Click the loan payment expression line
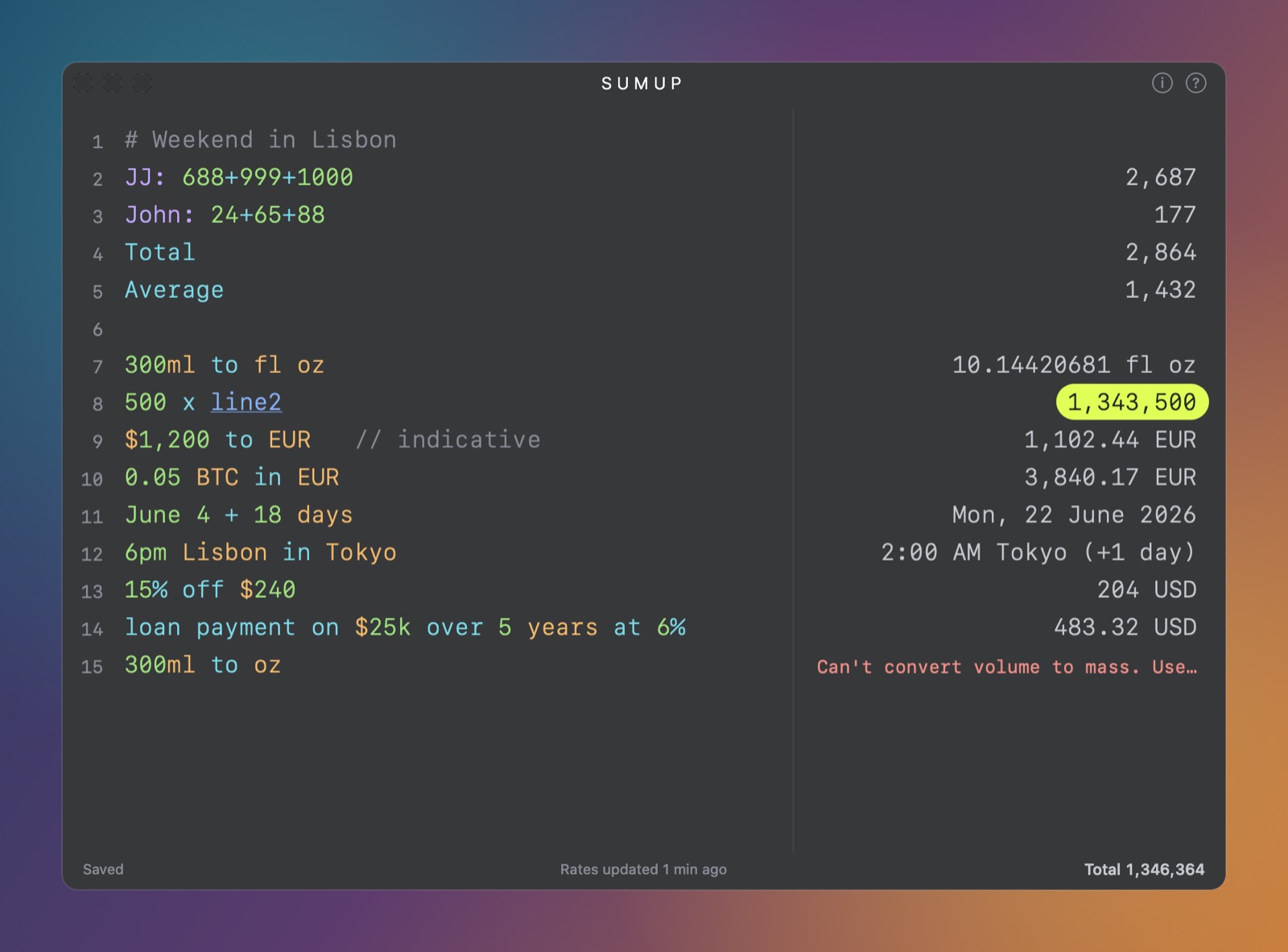1288x952 pixels. tap(405, 627)
